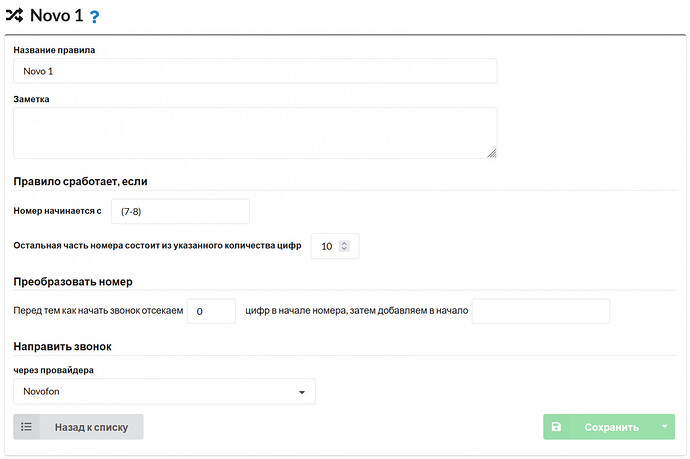Image resolution: width=690 pixels, height=459 pixels.
Task: Go back via Назад к списку button
Action: 78,427
